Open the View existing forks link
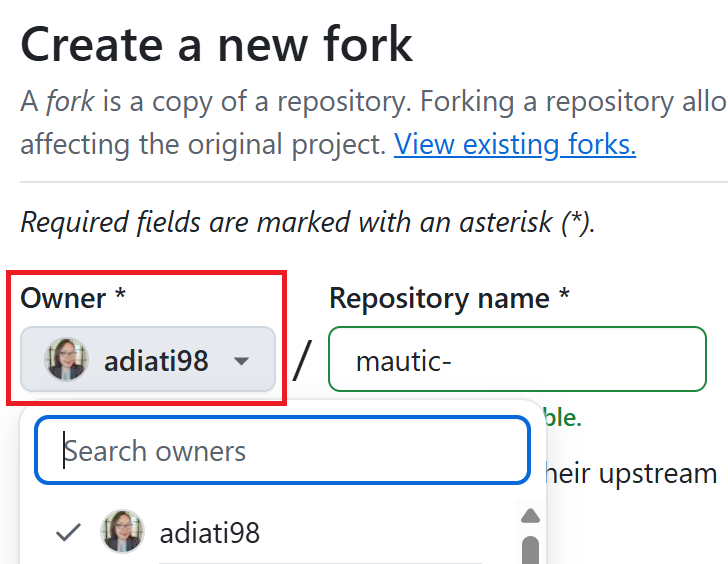728x564 pixels. 515,144
